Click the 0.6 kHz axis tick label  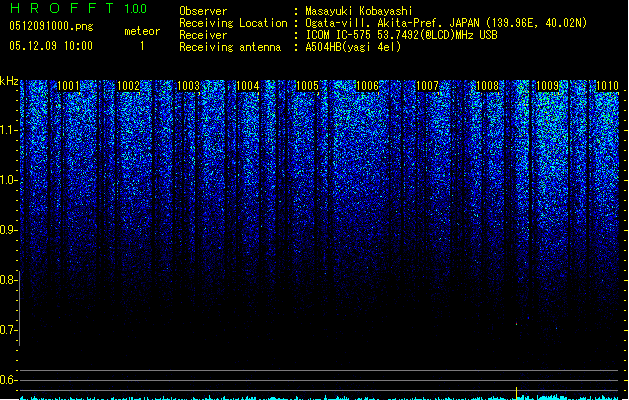tap(8, 380)
